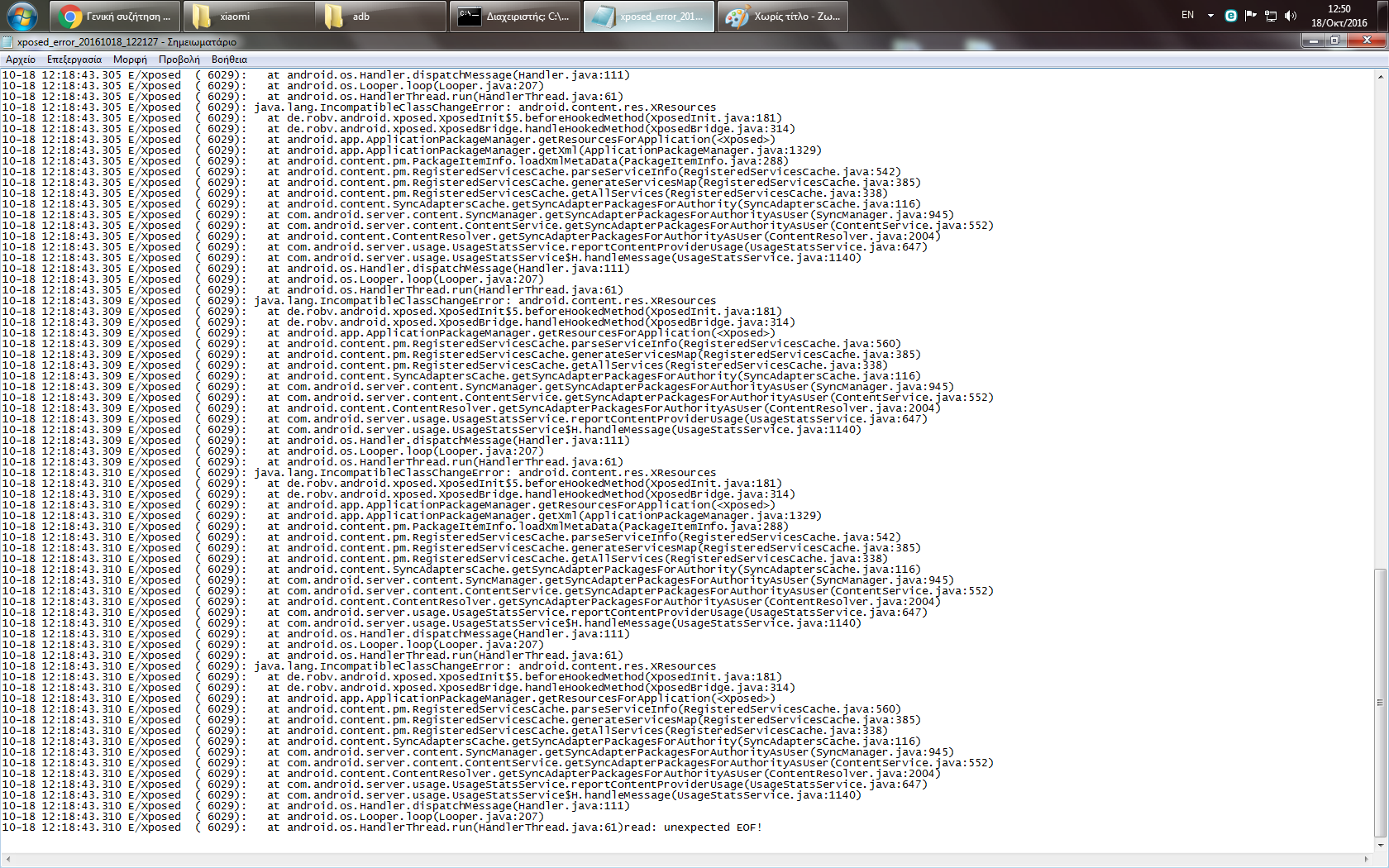Switch to the Chrome window in taskbar

(x=116, y=17)
